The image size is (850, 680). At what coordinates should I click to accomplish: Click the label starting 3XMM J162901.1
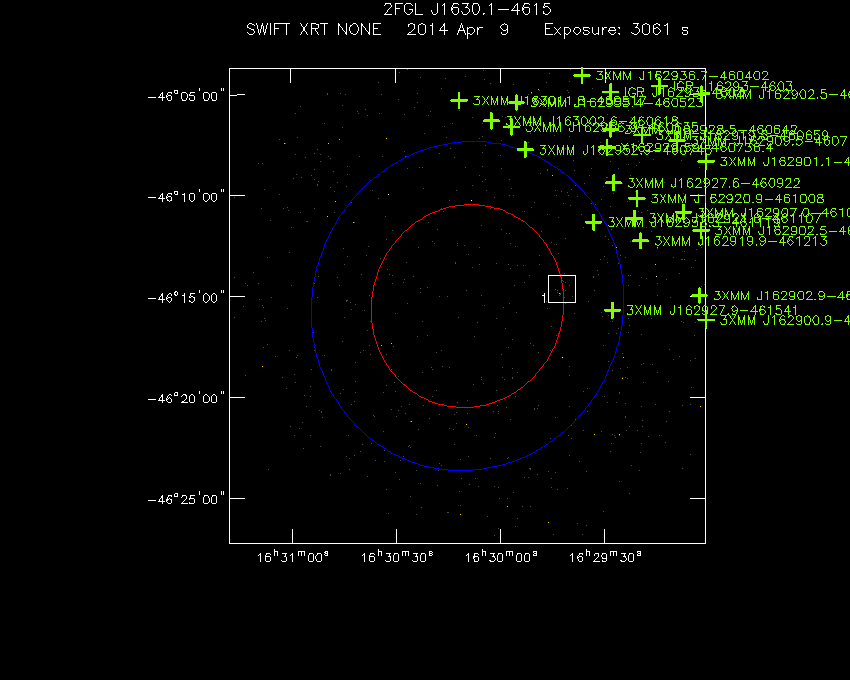click(784, 162)
